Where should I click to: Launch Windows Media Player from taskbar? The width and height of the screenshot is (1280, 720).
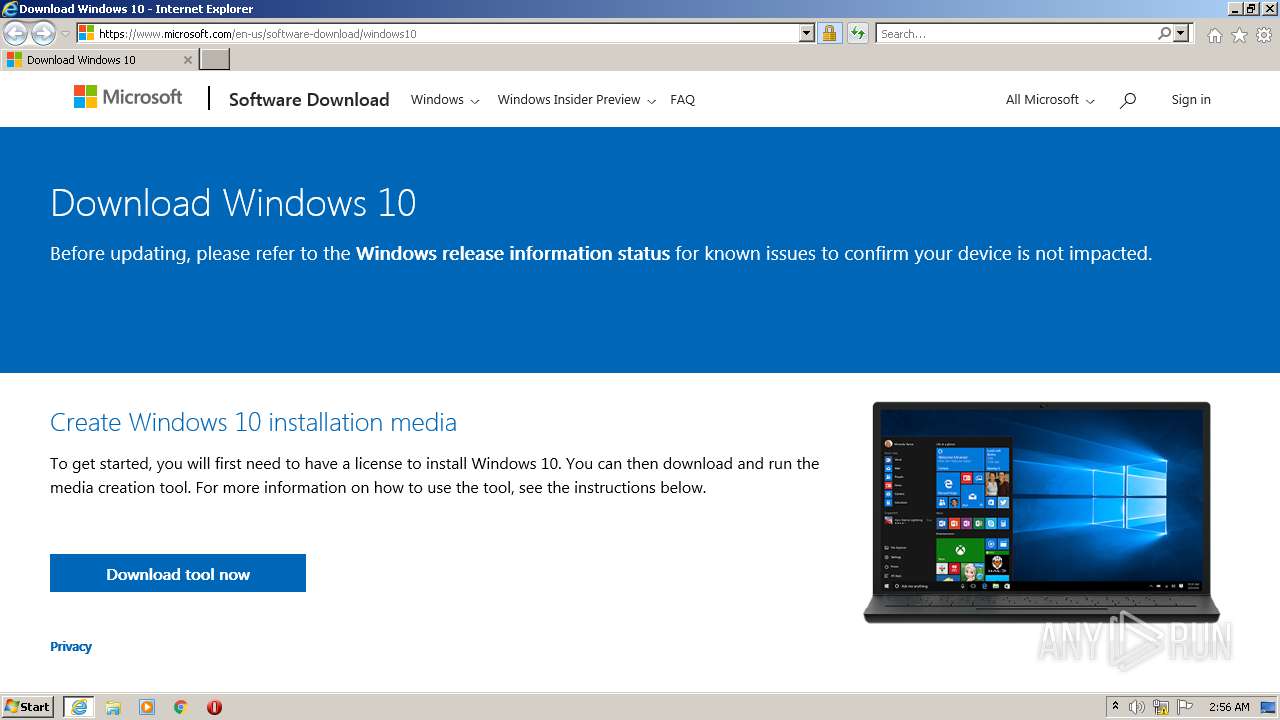tap(147, 707)
